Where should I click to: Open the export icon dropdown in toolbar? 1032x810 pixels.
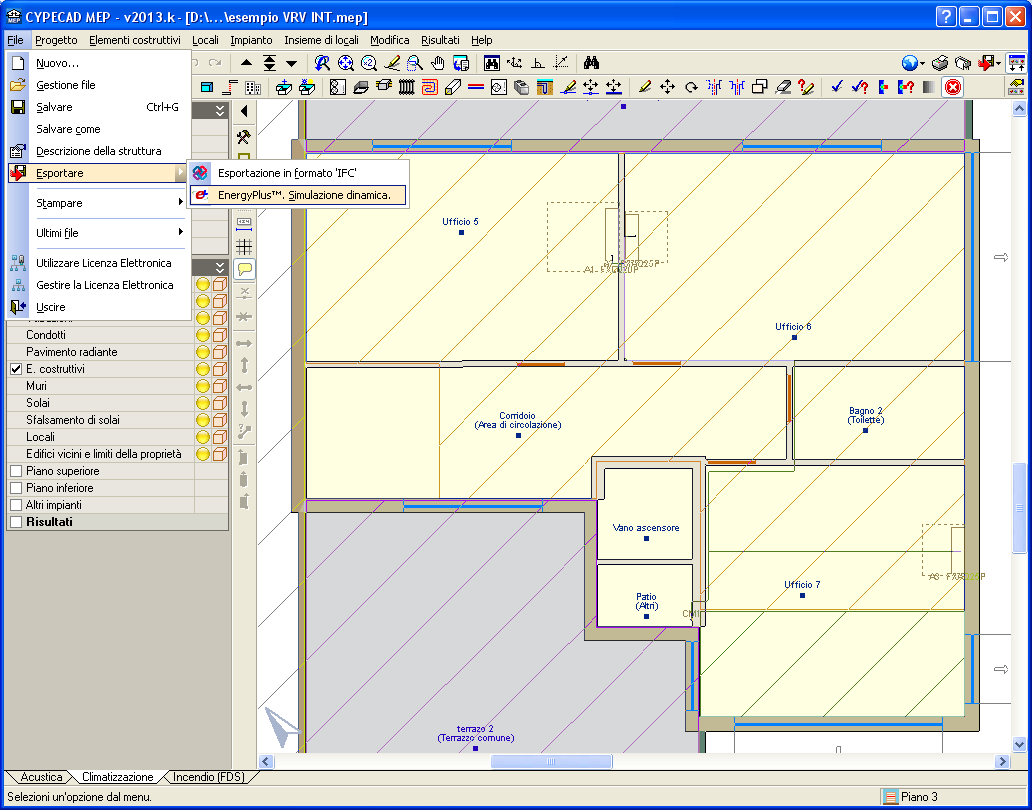pos(999,64)
